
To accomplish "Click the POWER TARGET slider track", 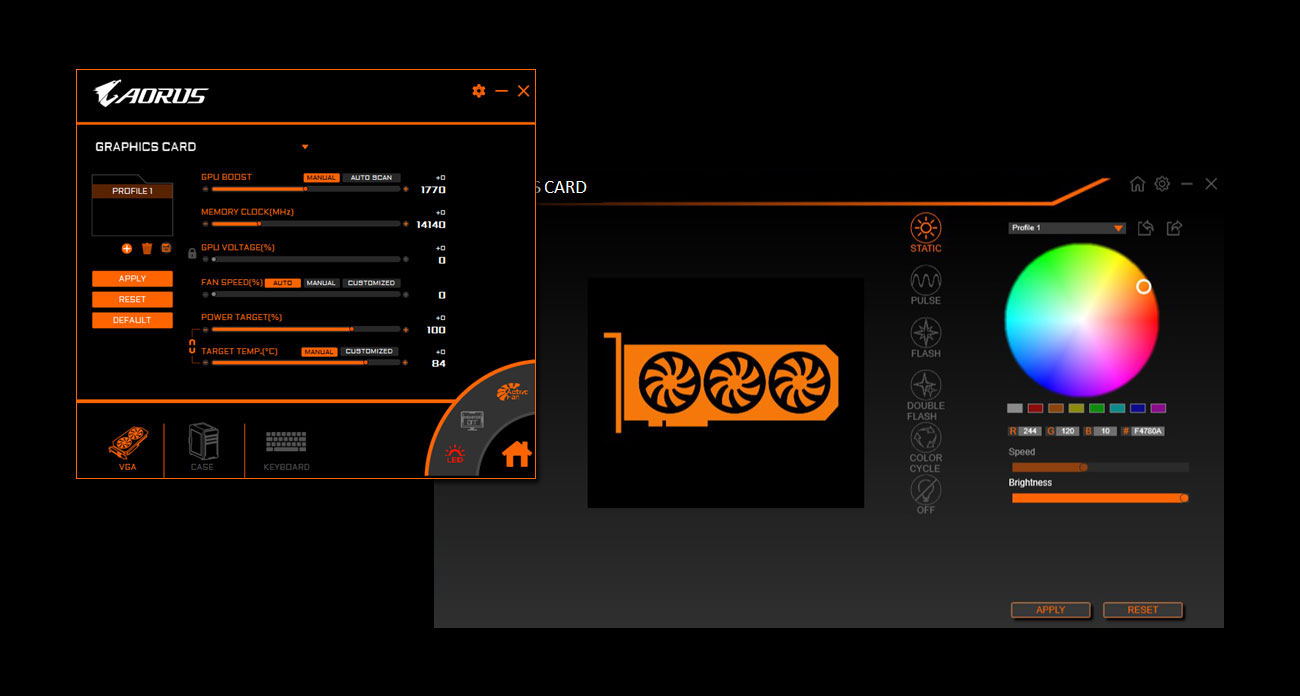I will tap(305, 328).
